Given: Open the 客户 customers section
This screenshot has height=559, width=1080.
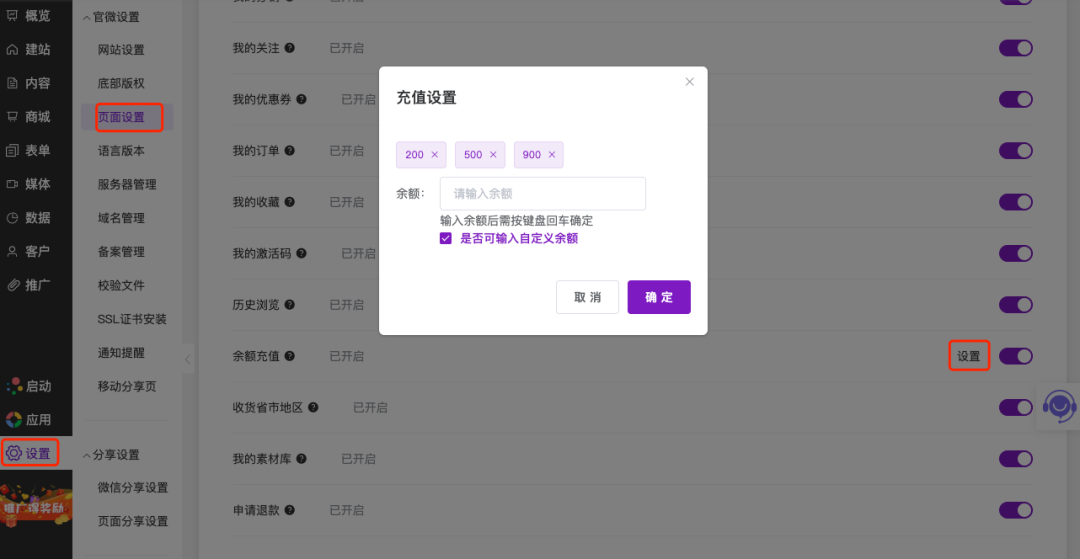Looking at the screenshot, I should [x=28, y=251].
